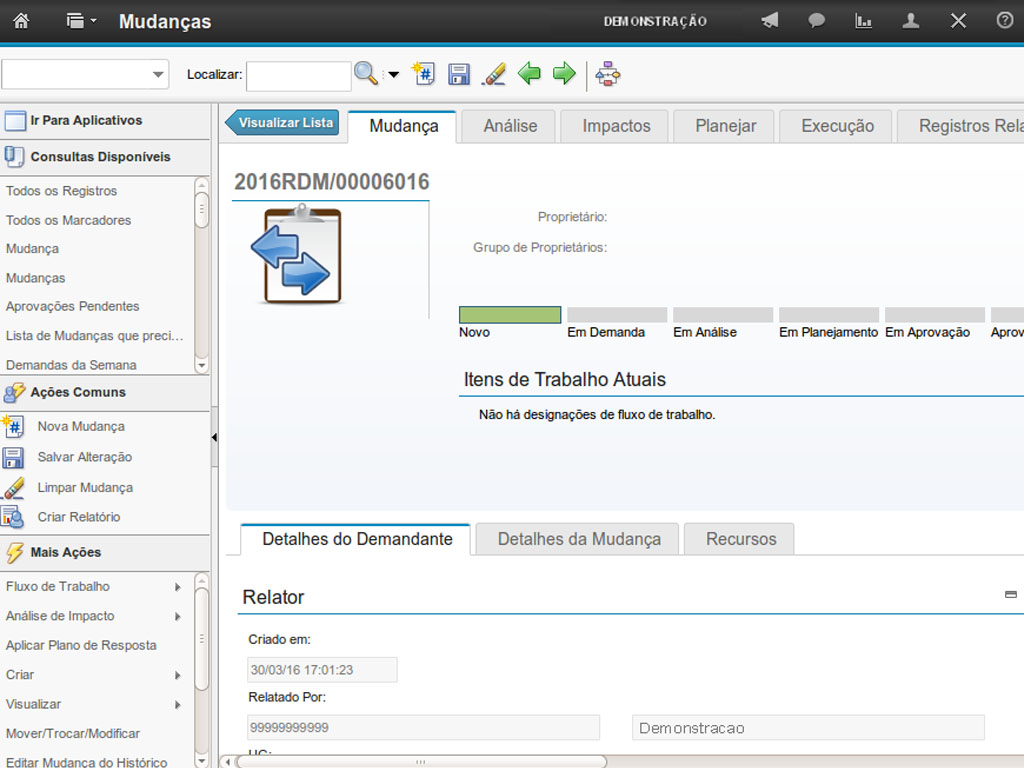The height and width of the screenshot is (768, 1024).
Task: Click the save disk icon in toolbar
Action: coord(459,74)
